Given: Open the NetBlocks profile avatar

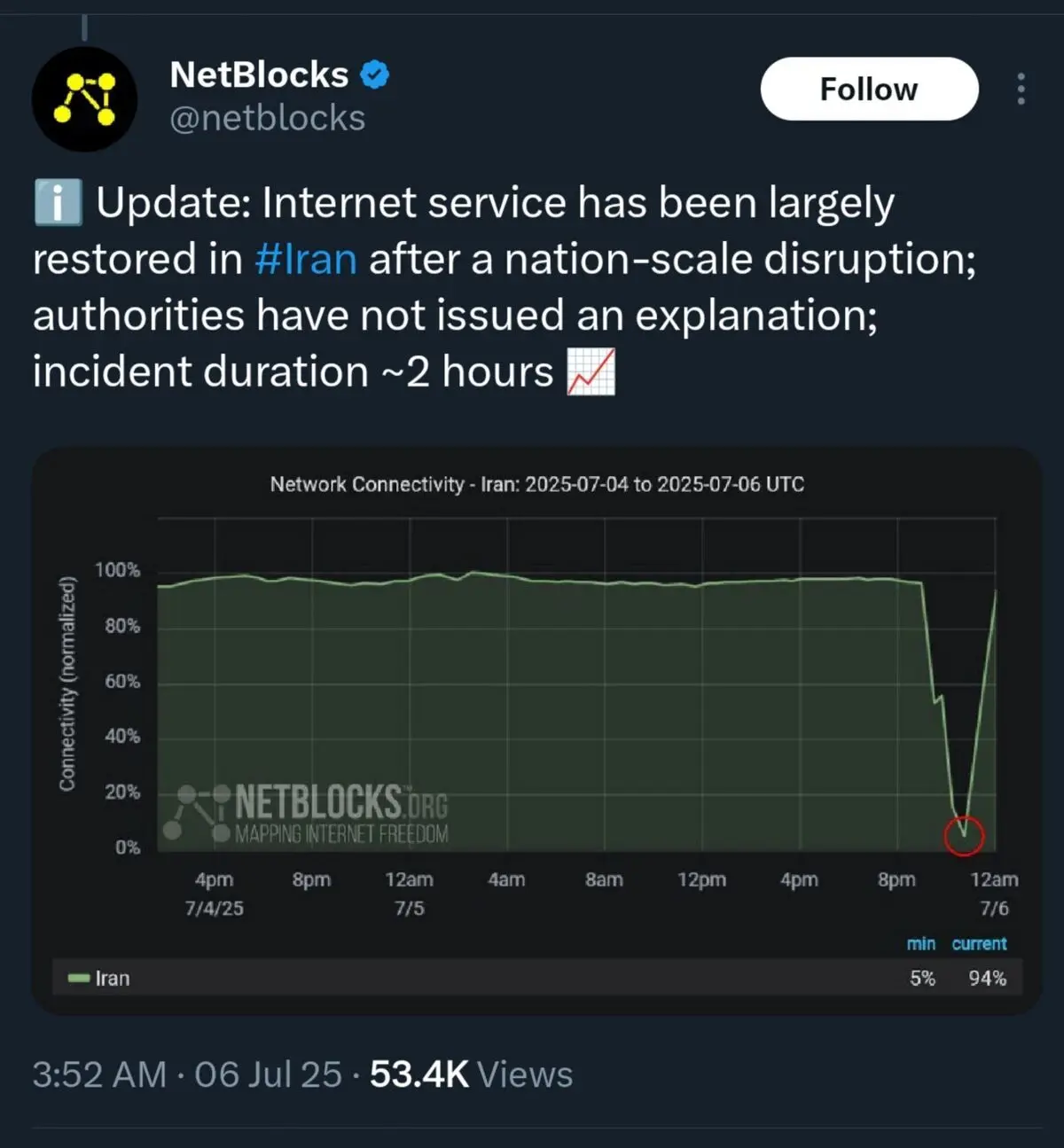Looking at the screenshot, I should [84, 98].
